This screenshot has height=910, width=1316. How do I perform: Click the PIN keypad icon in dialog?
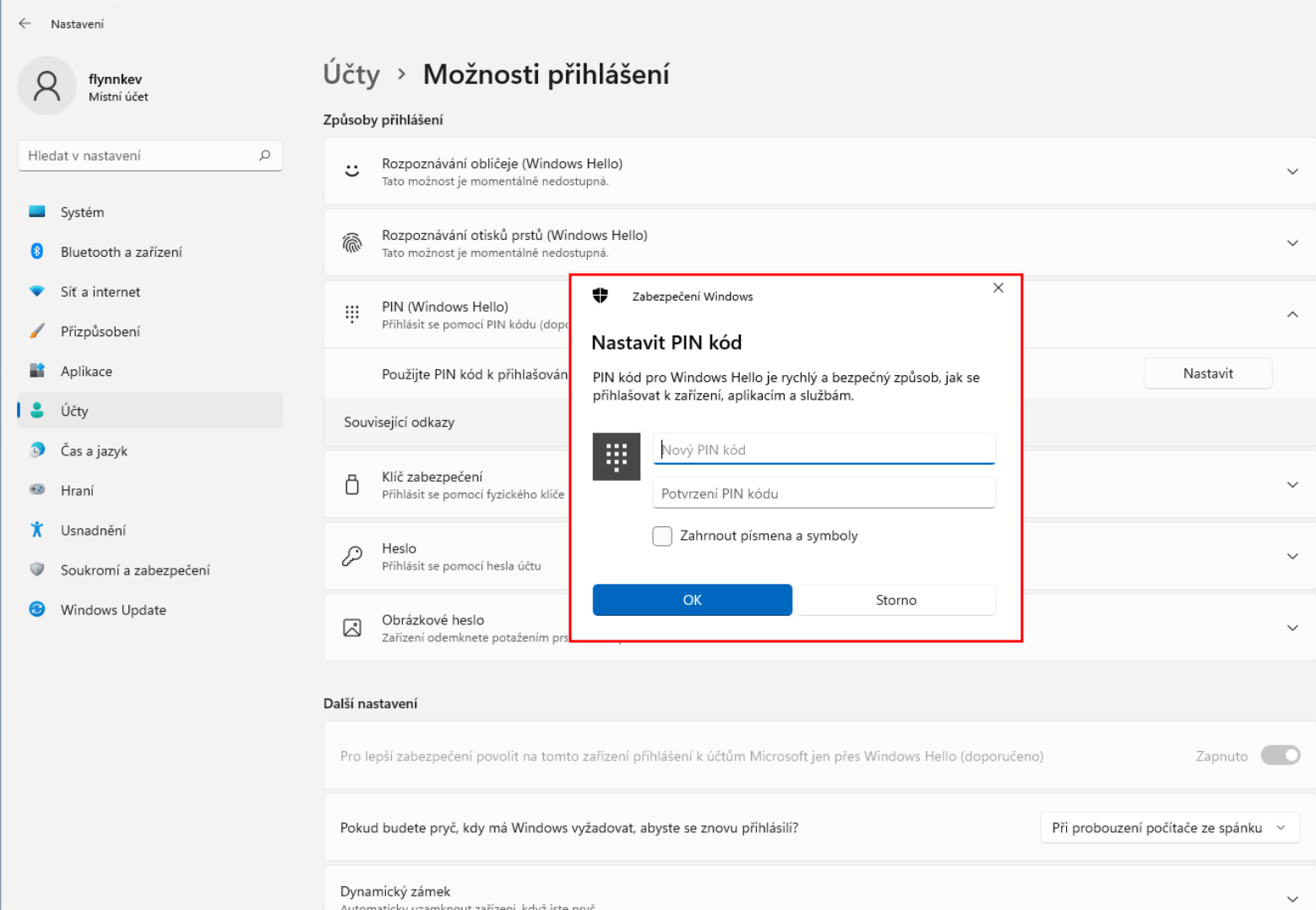(616, 456)
